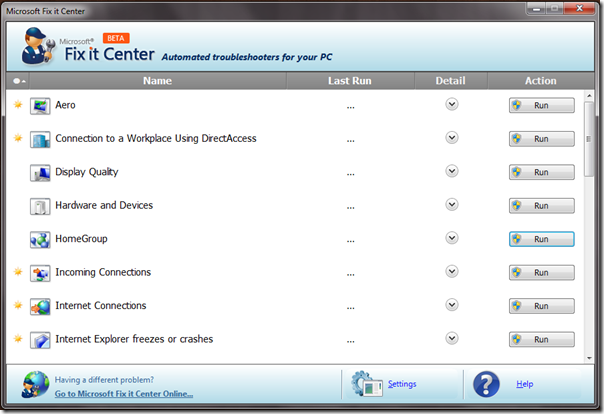Click the star beside Internet Explorer freezes
Image resolution: width=604 pixels, height=414 pixels.
(18, 339)
